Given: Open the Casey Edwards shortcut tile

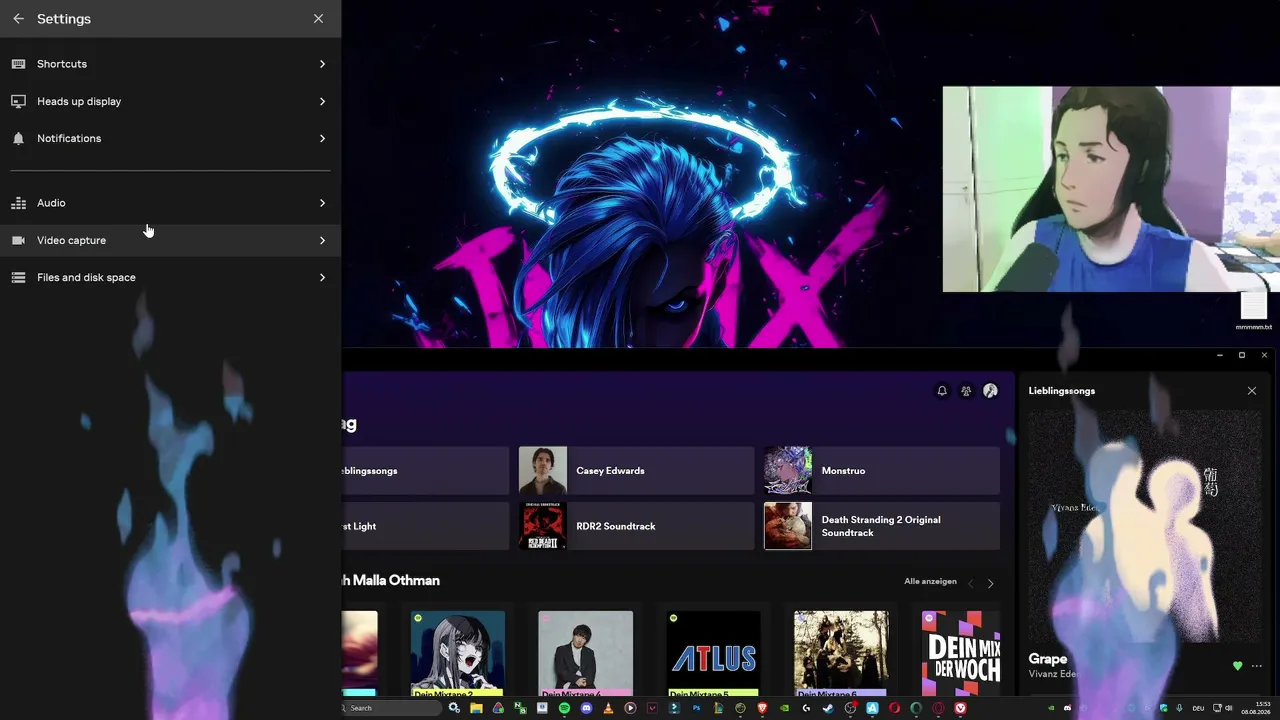Looking at the screenshot, I should tap(636, 471).
